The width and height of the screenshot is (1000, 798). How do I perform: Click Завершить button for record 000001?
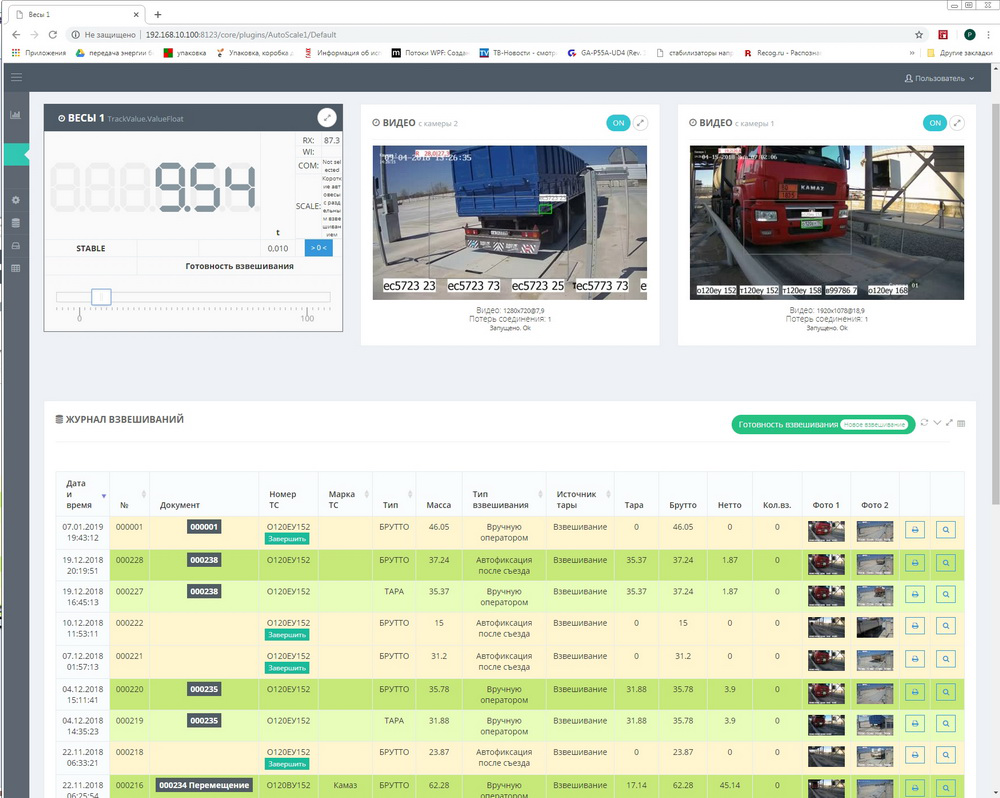[x=287, y=538]
